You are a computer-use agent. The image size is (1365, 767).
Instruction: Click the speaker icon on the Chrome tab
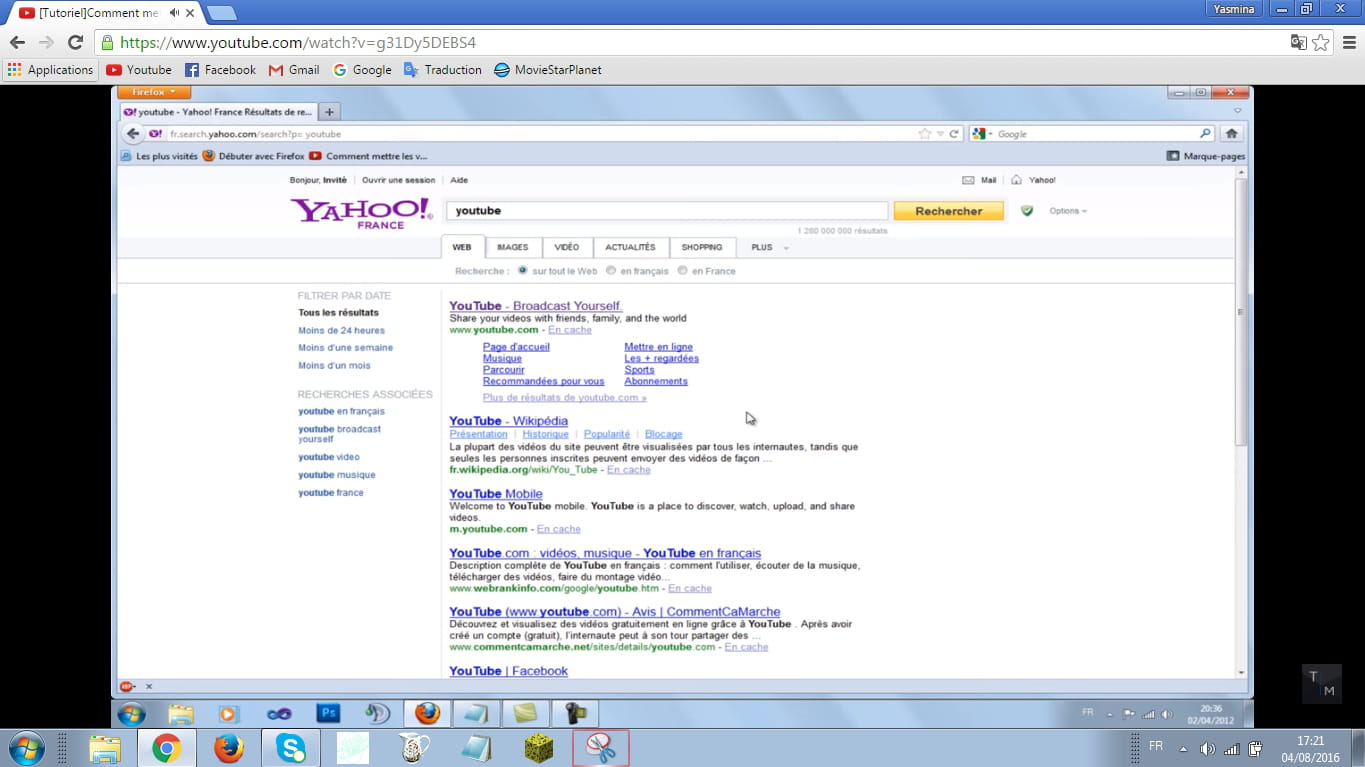[x=175, y=13]
